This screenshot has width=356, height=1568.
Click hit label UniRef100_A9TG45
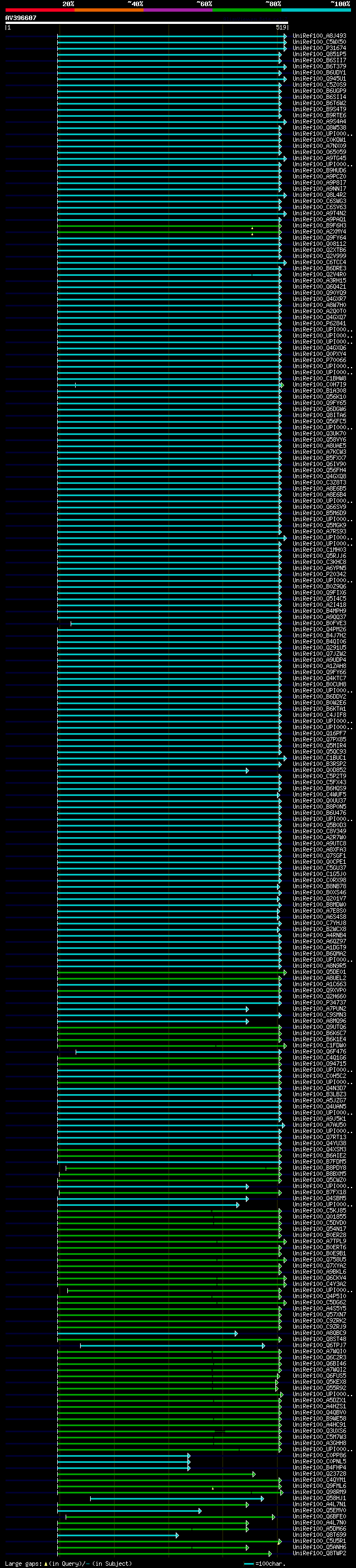(319, 159)
